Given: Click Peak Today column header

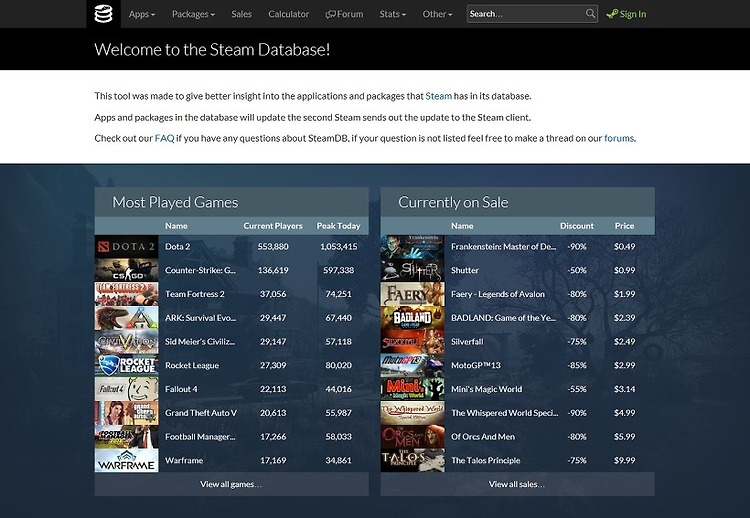Looking at the screenshot, I should coord(338,226).
